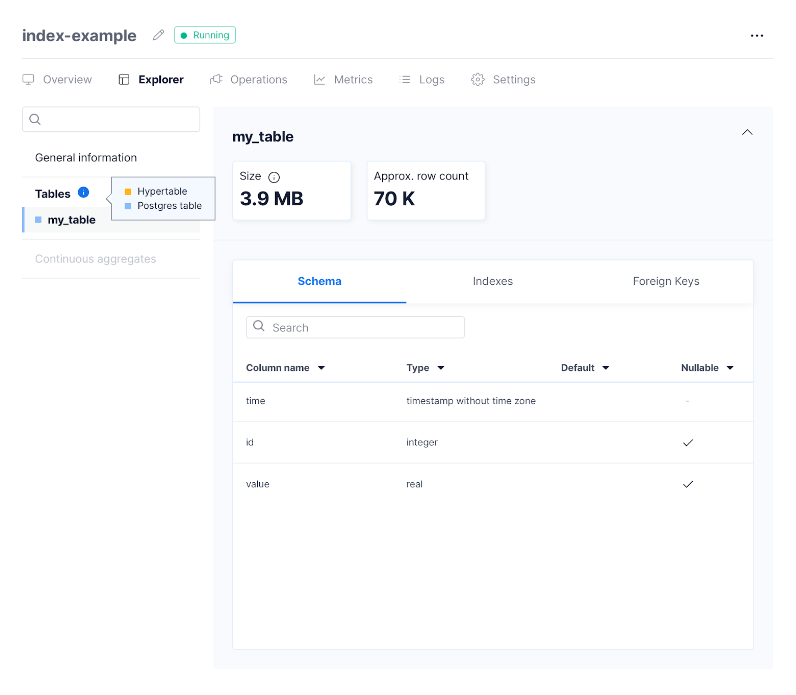Screen dimensions: 796x695
Task: Click the schema Search input field
Action: click(365, 327)
